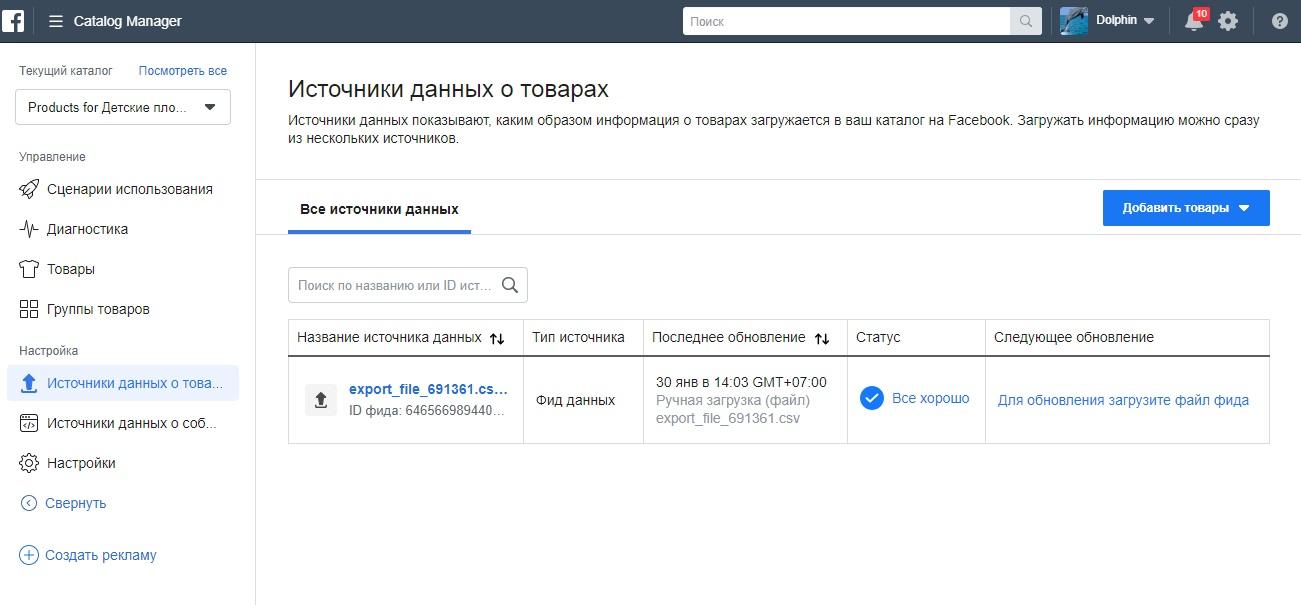
Task: Click the upload icon in sidebar Источники данных
Action: [x=29, y=383]
